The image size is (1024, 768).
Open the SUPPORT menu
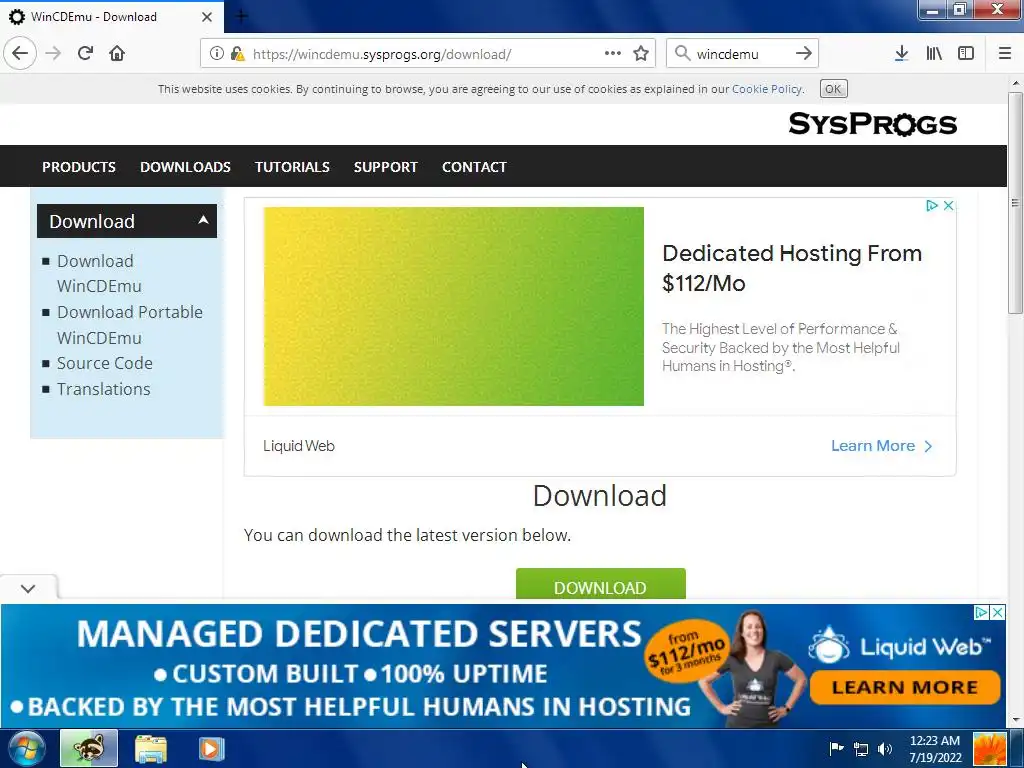point(386,167)
